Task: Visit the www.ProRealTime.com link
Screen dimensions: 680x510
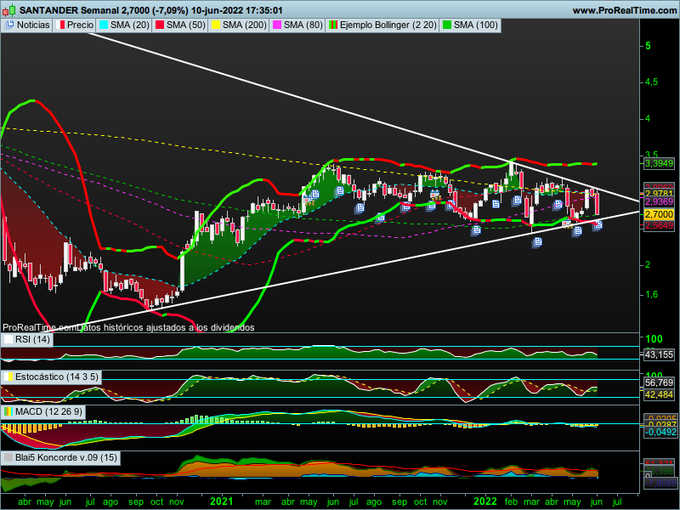Action: (624, 10)
